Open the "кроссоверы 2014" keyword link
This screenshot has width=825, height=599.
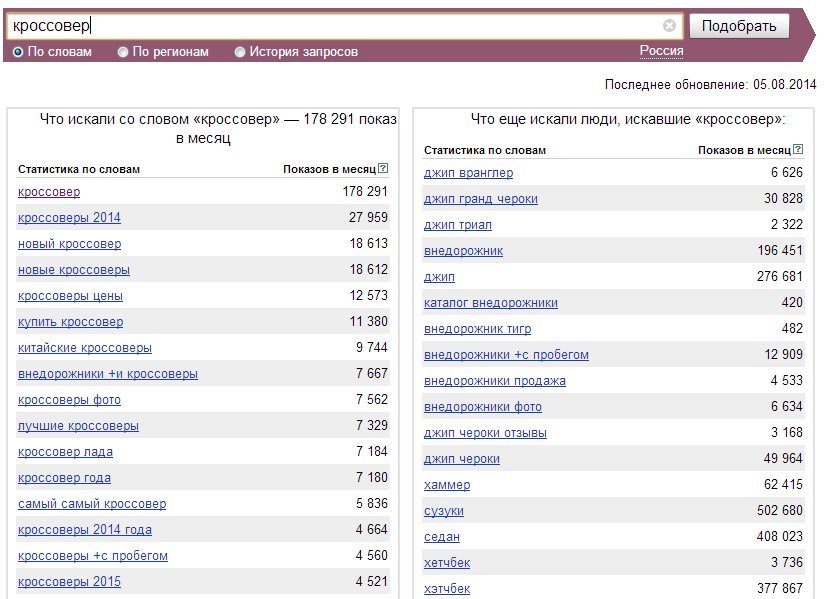tap(69, 218)
